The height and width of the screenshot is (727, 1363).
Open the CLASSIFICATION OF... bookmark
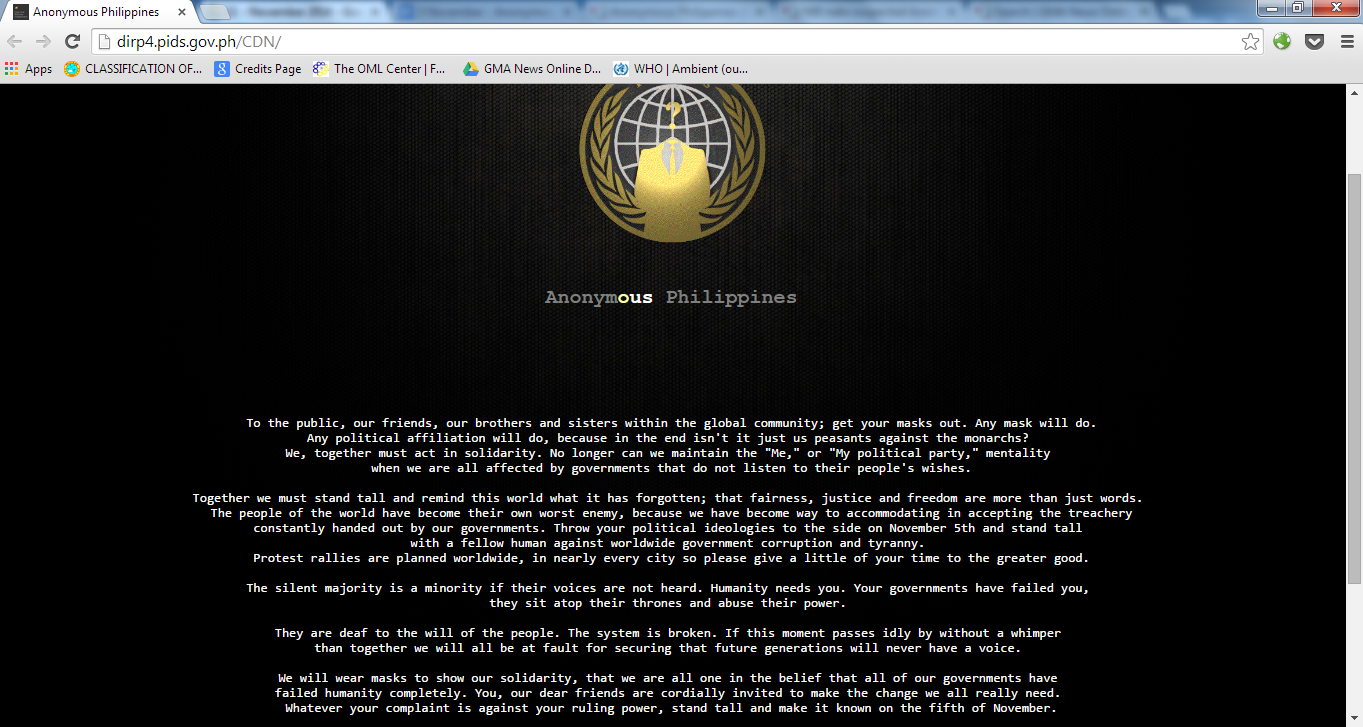[133, 69]
